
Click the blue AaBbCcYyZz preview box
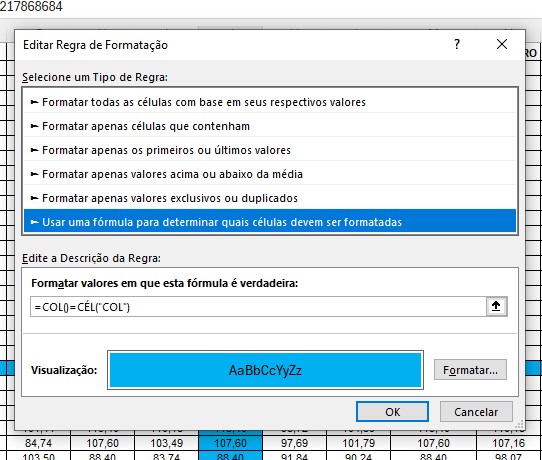[265, 370]
